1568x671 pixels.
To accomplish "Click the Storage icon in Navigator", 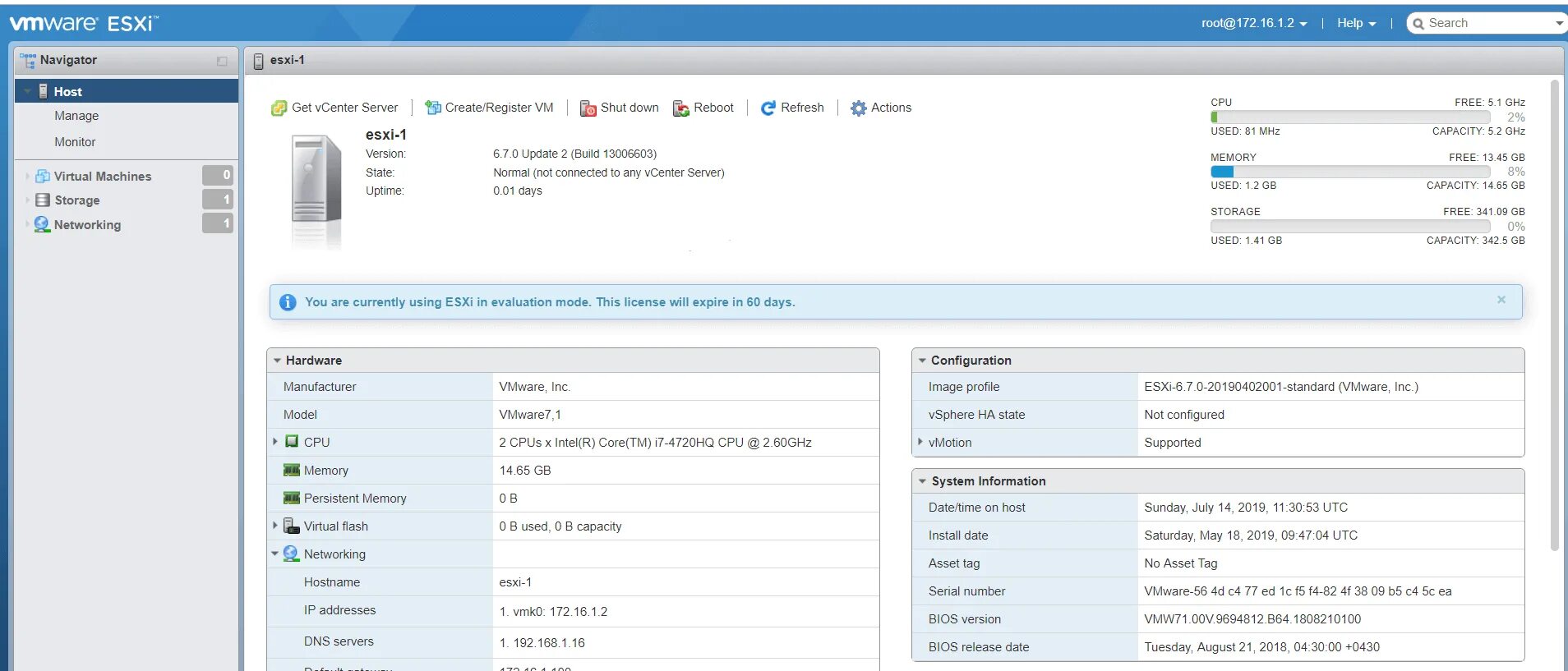I will click(43, 200).
